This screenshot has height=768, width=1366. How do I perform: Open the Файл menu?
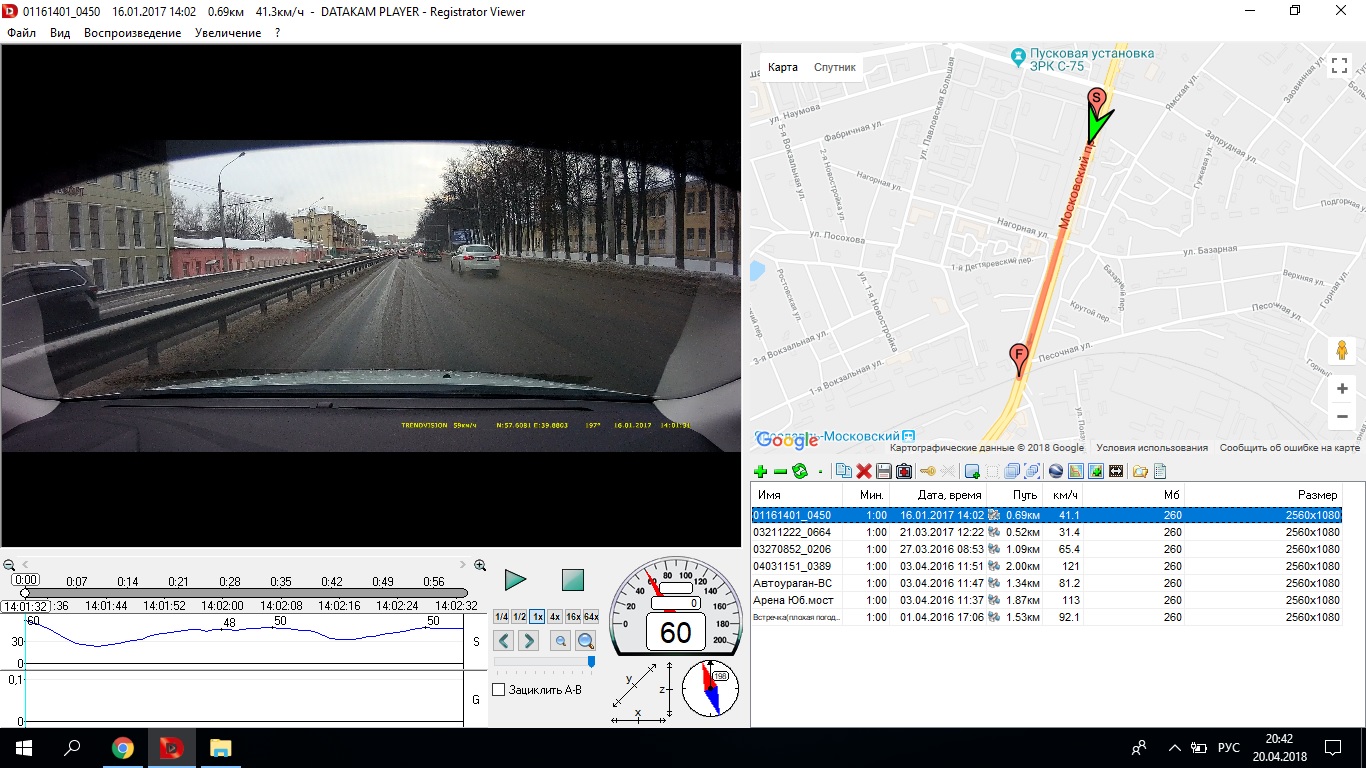(21, 33)
